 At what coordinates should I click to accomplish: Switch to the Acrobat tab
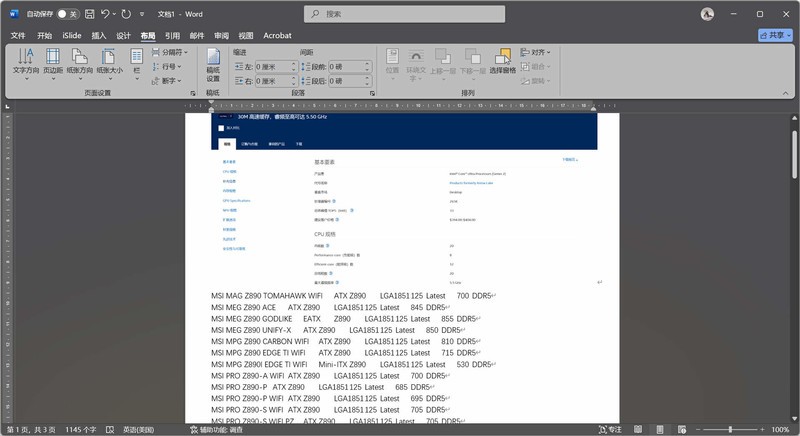pyautogui.click(x=278, y=36)
